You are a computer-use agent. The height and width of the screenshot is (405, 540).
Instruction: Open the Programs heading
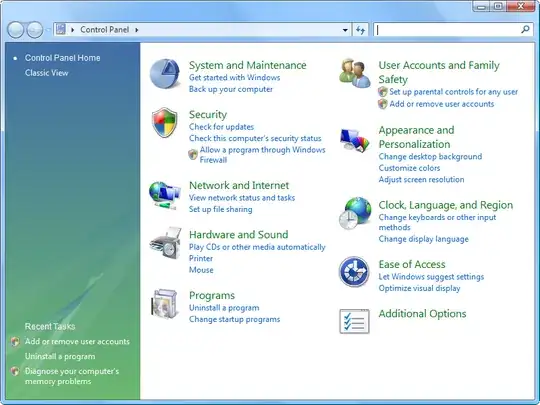tap(212, 295)
